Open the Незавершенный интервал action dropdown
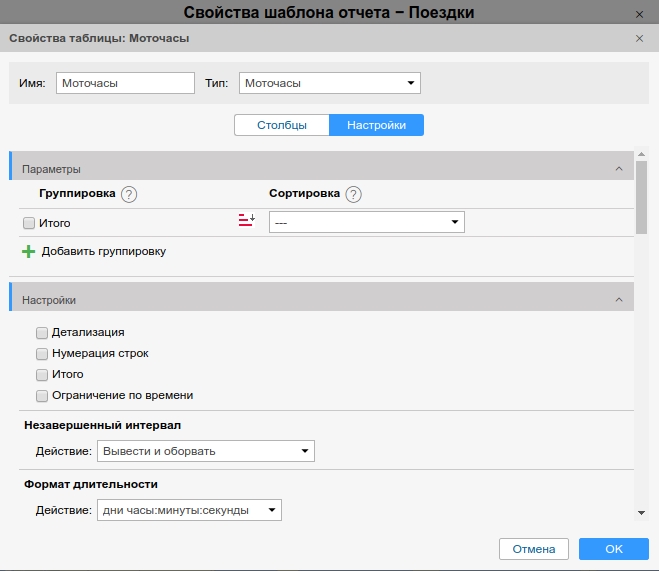 click(205, 451)
